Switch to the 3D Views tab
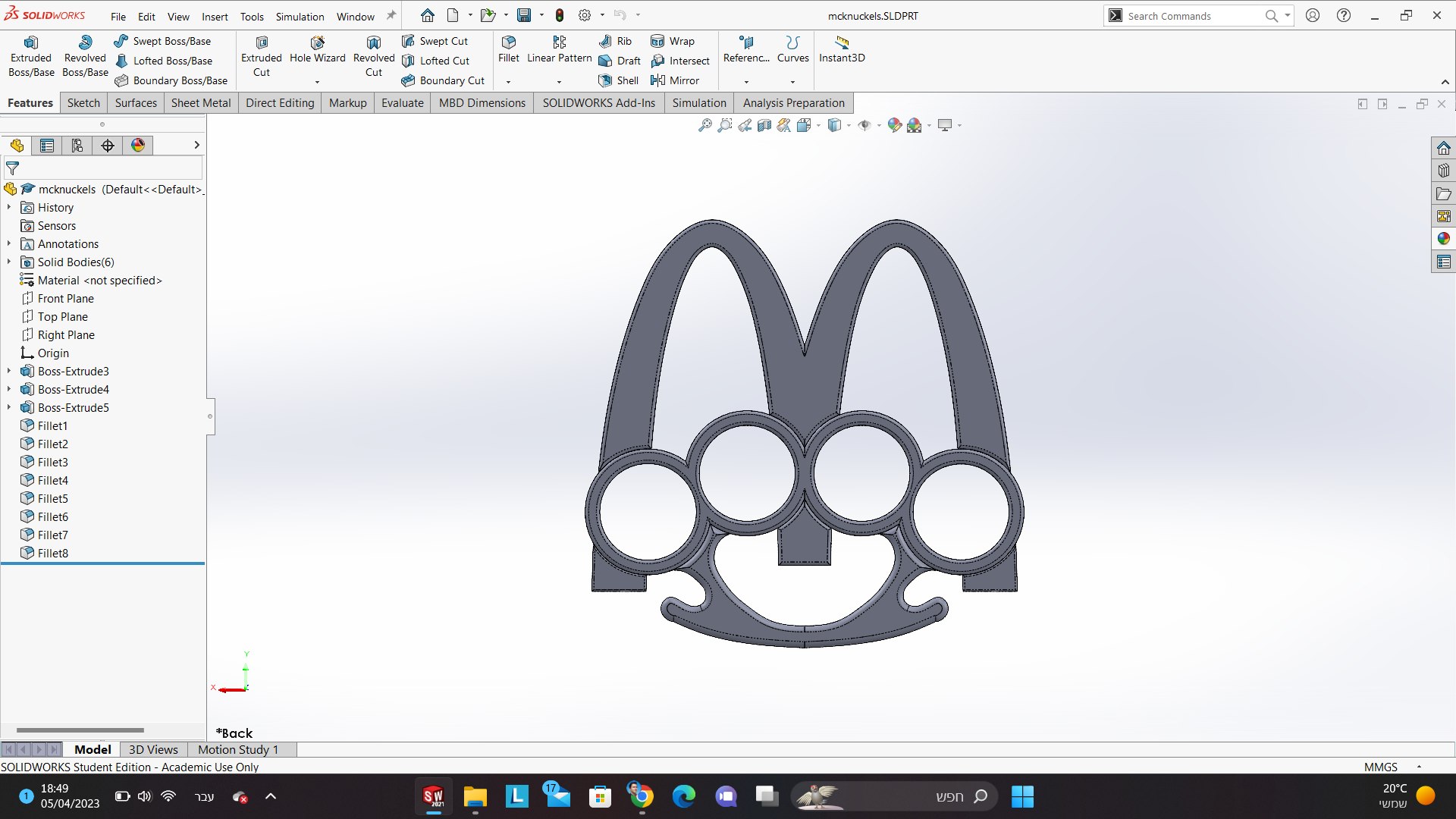 (x=153, y=749)
